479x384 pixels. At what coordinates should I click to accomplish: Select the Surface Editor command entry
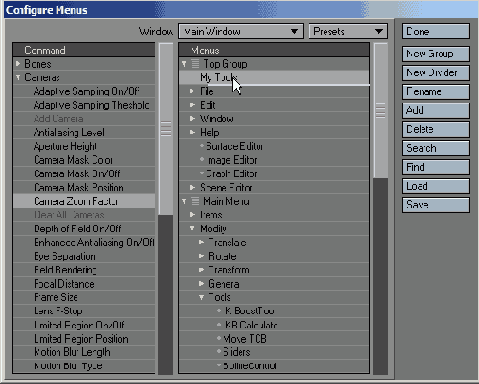274,146
